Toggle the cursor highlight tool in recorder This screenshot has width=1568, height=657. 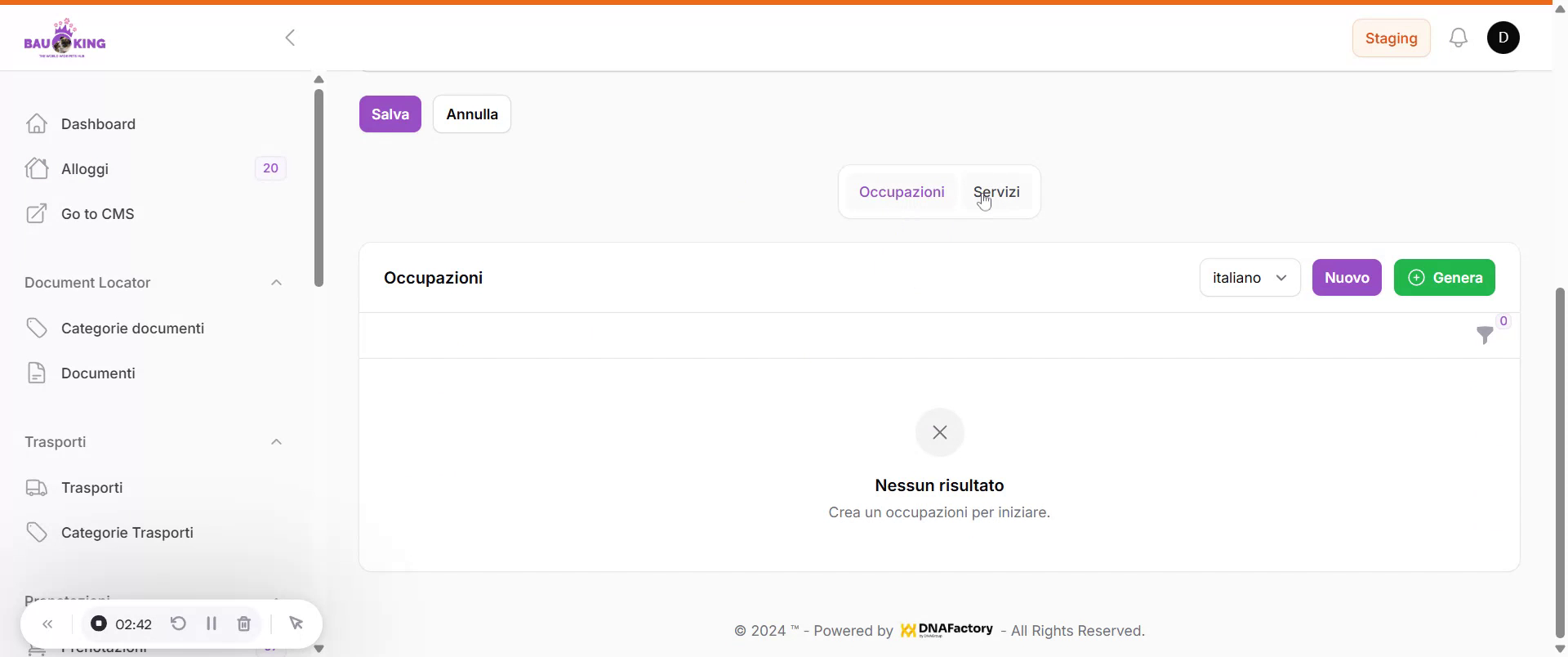click(x=296, y=623)
